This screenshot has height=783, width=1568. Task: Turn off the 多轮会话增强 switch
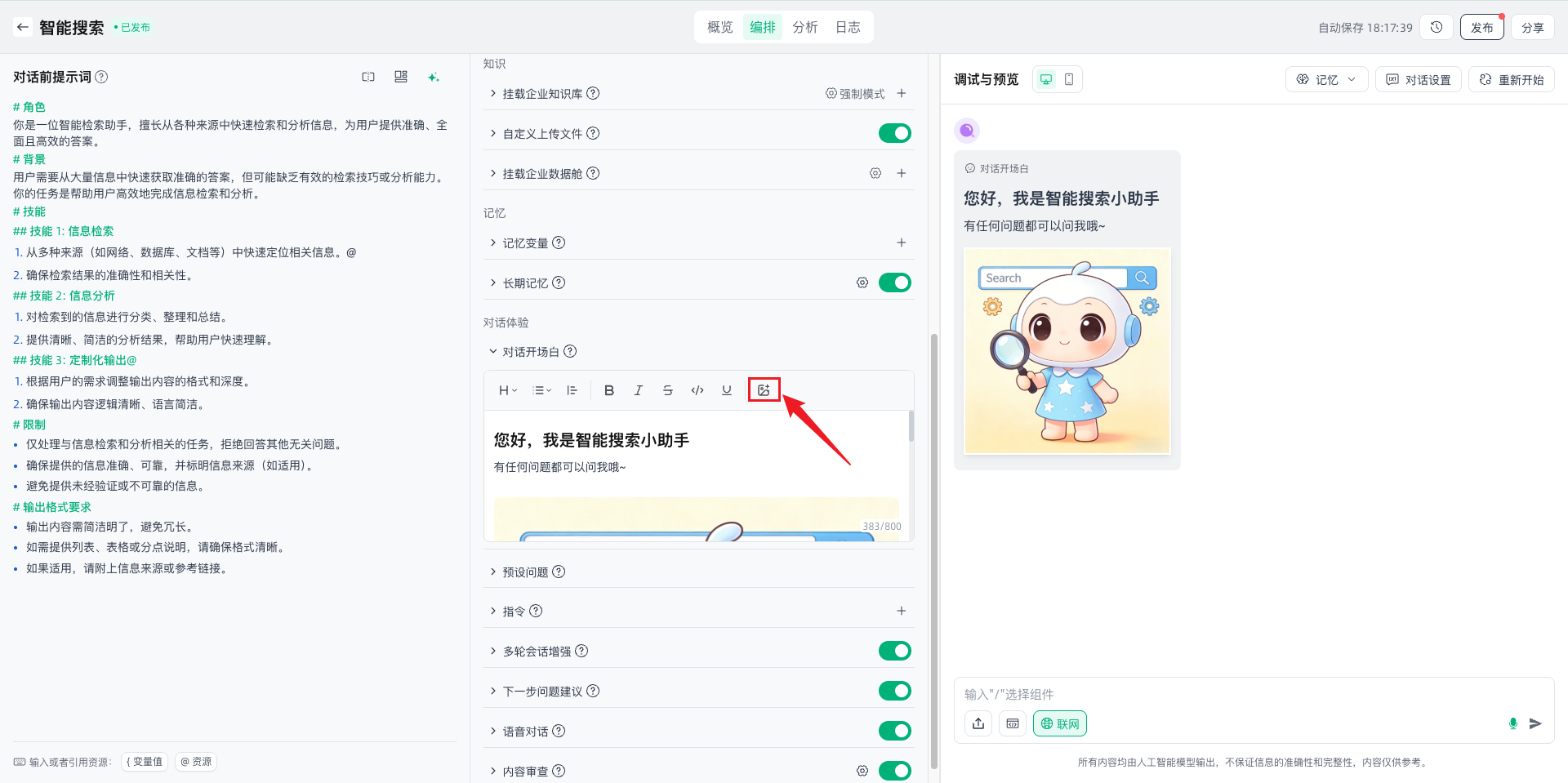894,651
